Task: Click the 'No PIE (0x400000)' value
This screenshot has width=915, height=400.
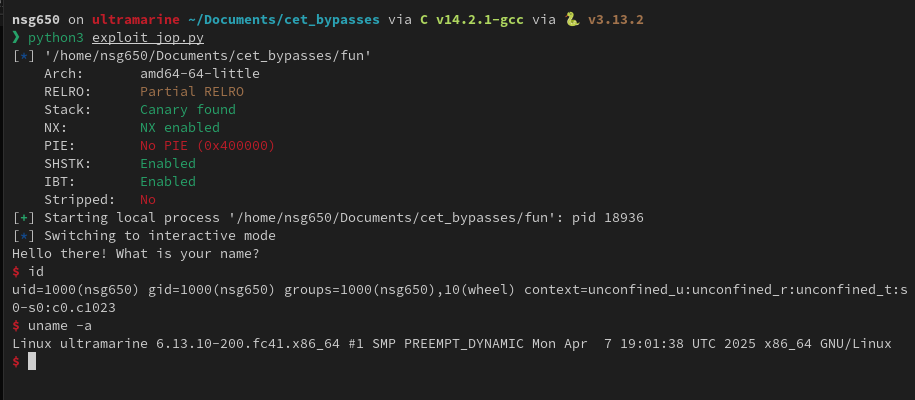Action: (208, 145)
